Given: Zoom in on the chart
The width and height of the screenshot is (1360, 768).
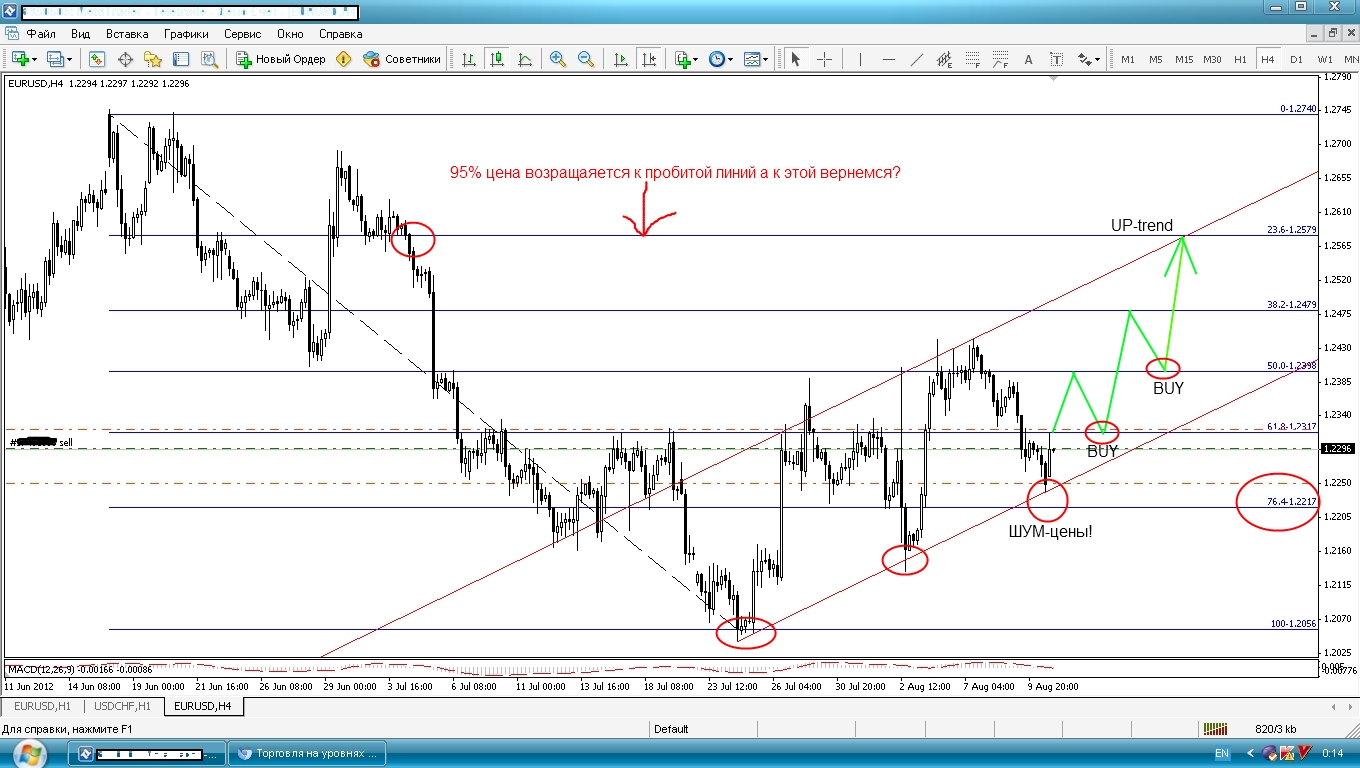Looking at the screenshot, I should (557, 59).
